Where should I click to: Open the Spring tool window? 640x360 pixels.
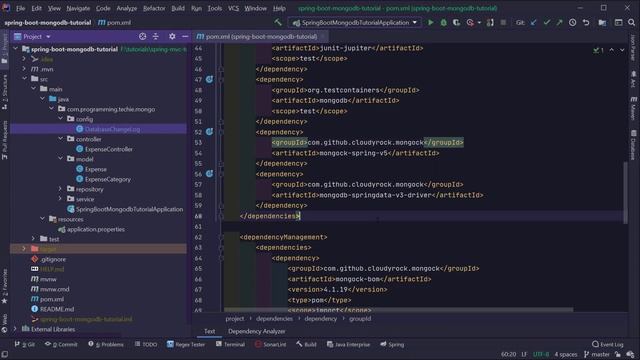392,344
